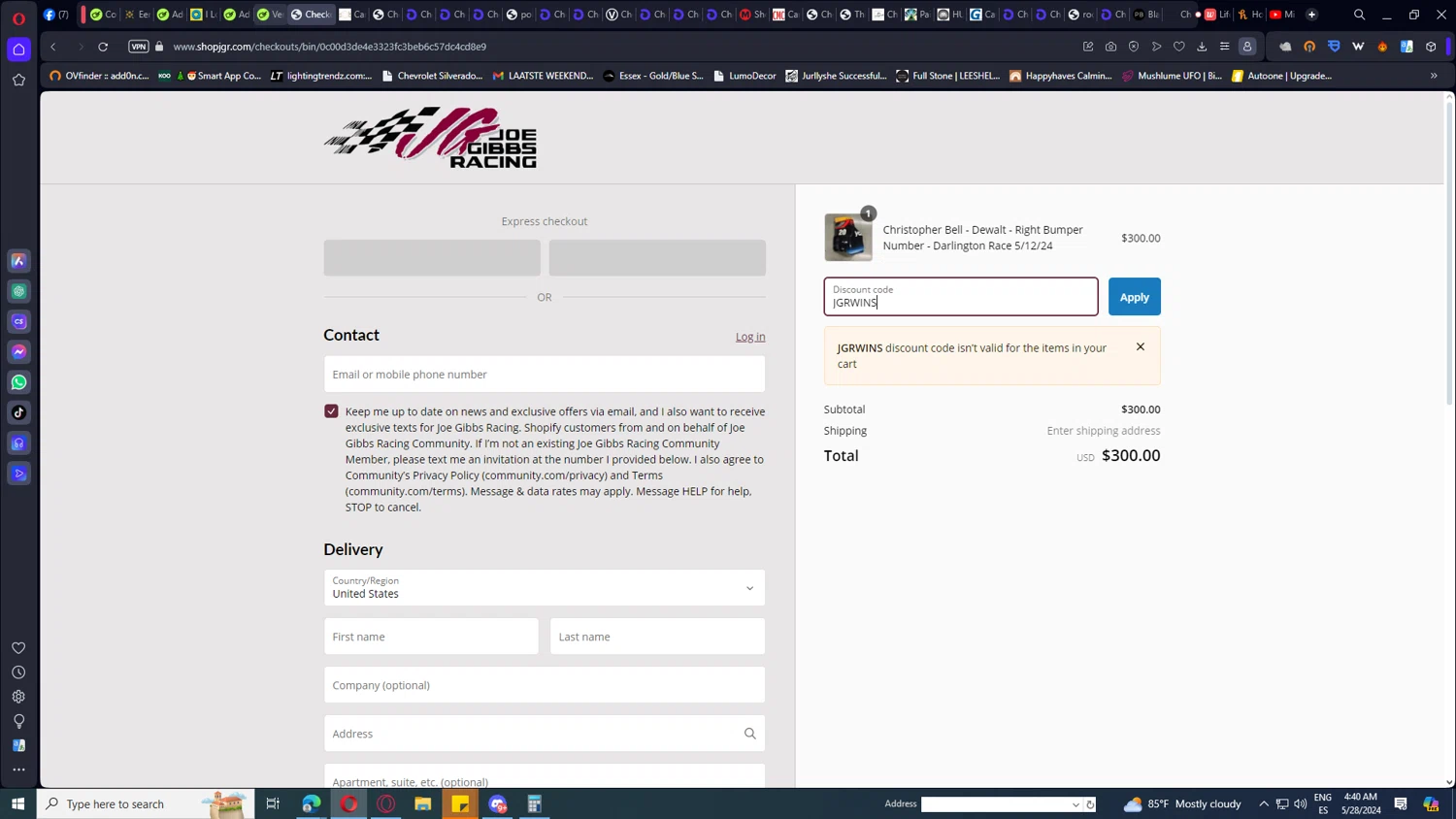Open Opera settings gear in the sidebar

[18, 697]
